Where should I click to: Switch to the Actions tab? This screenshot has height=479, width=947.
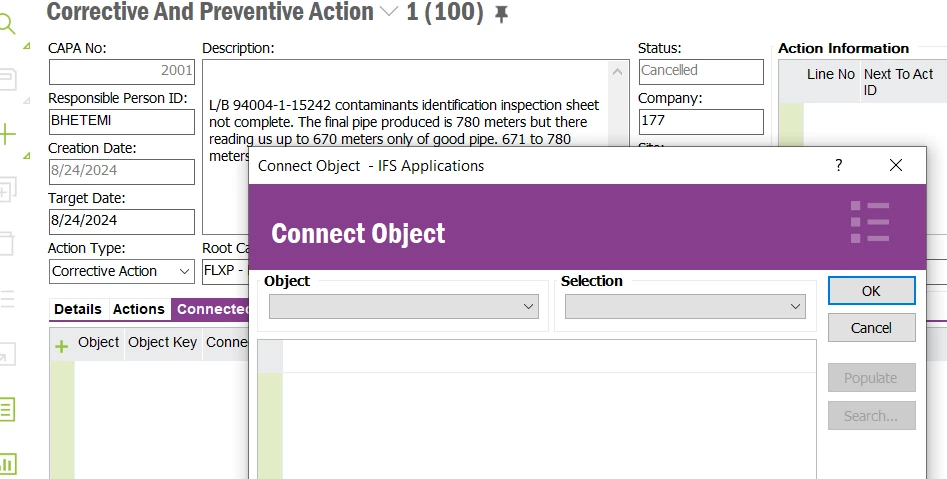pyautogui.click(x=138, y=309)
